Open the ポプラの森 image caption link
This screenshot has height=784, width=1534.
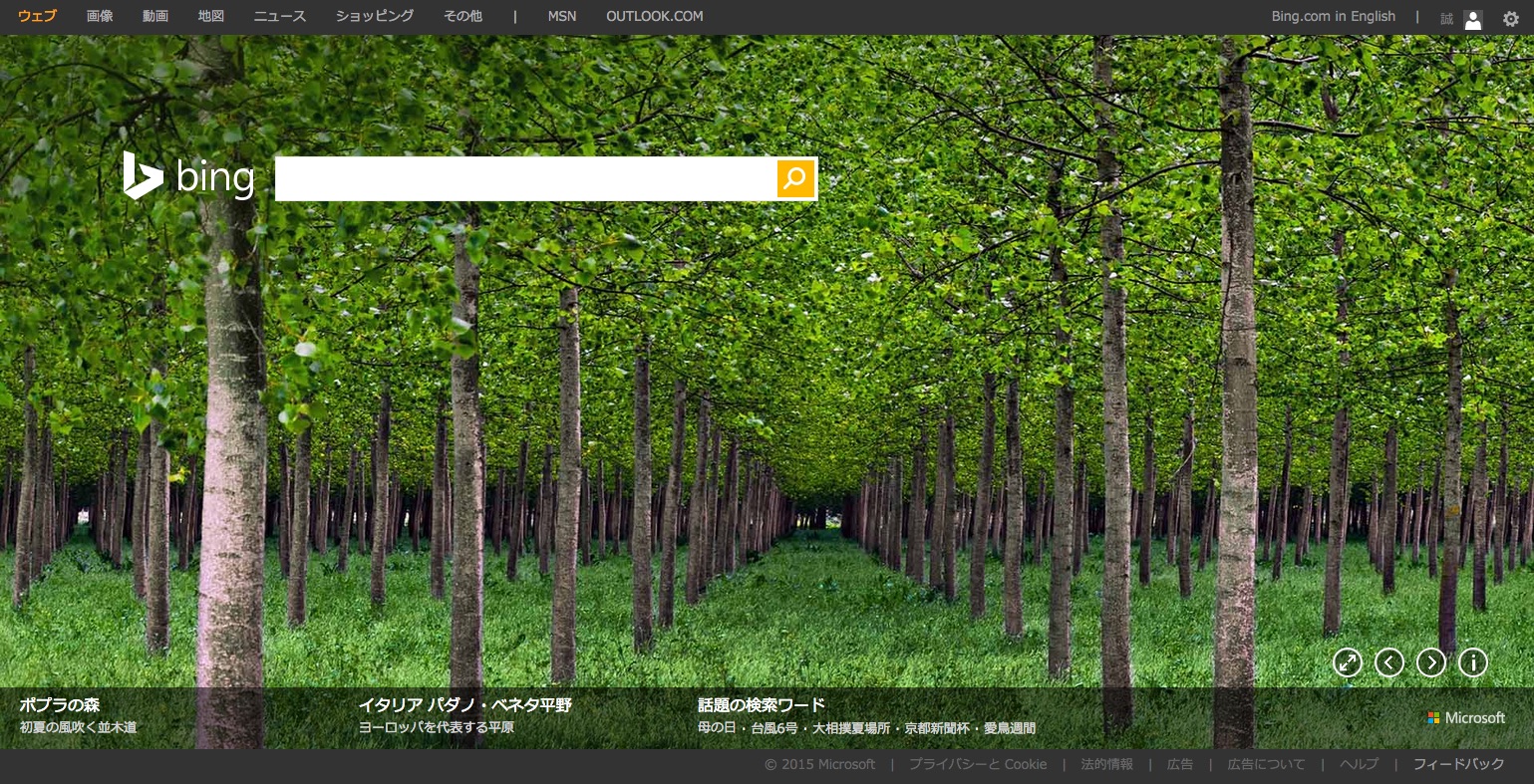(60, 705)
